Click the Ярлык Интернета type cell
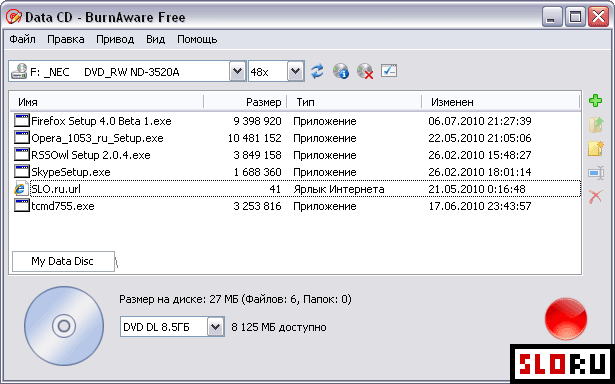 (x=339, y=189)
